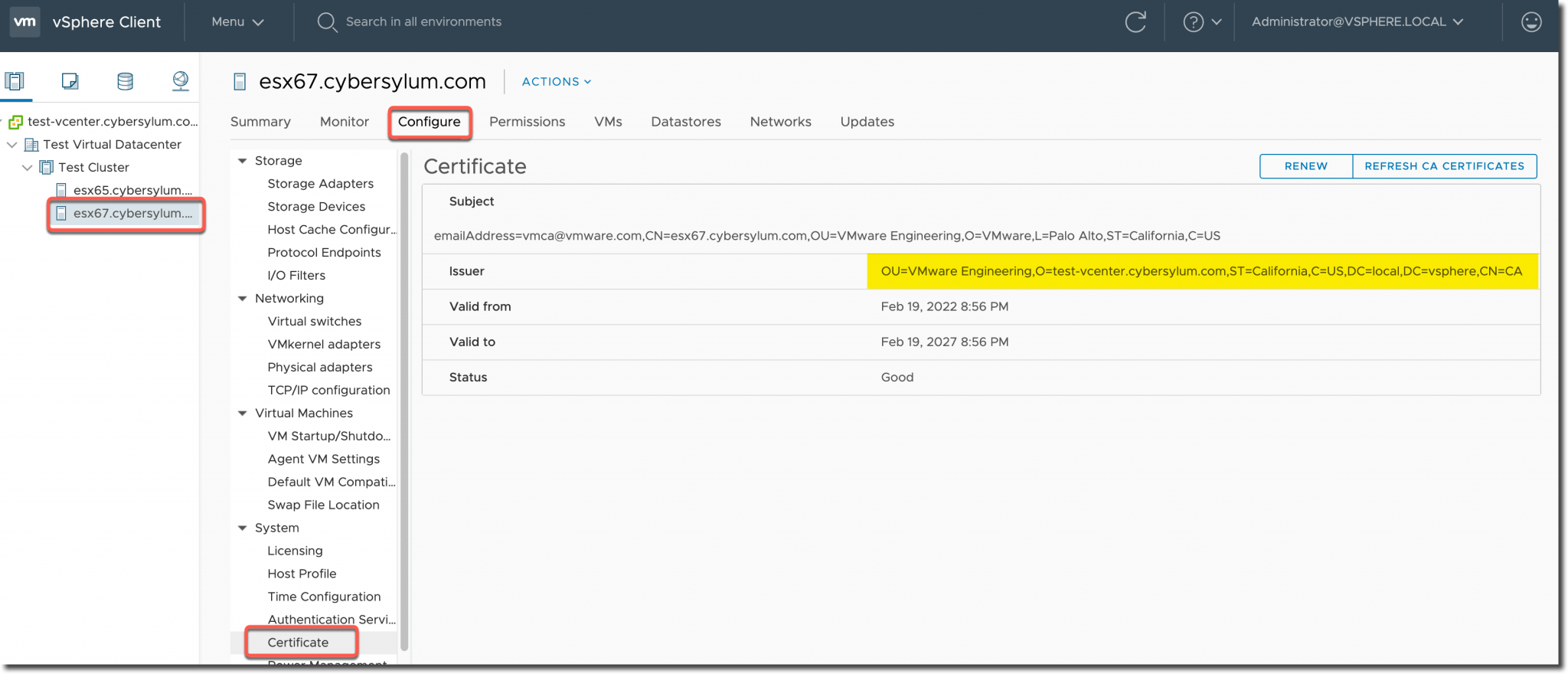Collapse the Storage section triangle
The height and width of the screenshot is (674, 1568).
(243, 161)
